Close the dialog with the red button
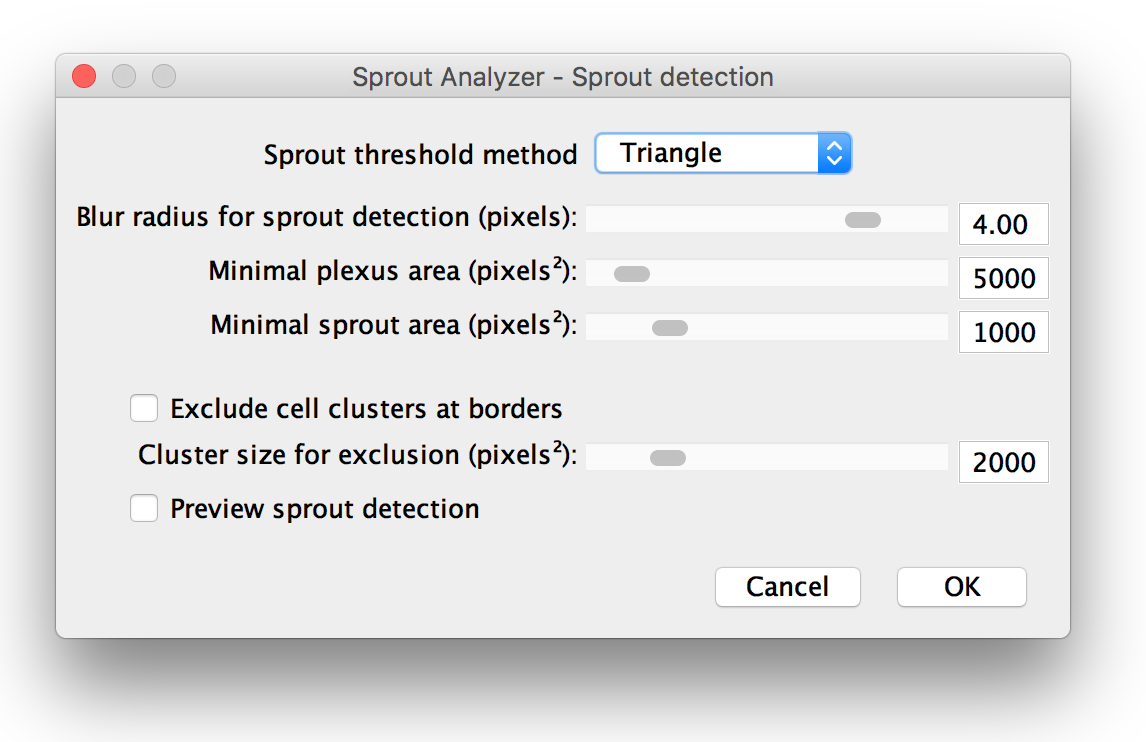The image size is (1146, 742). click(84, 76)
